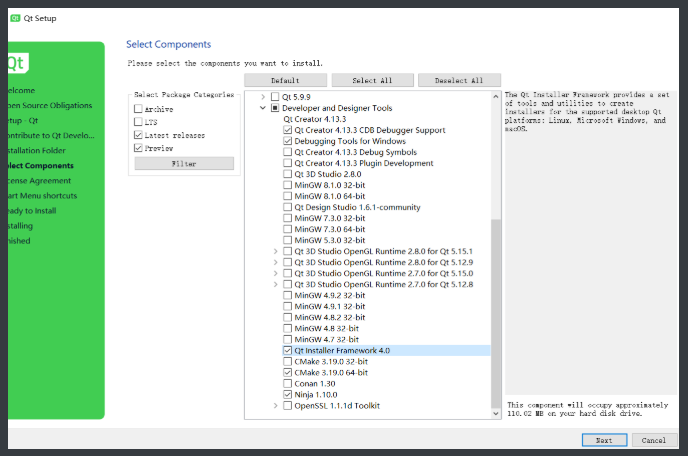Select Qt 3D Studio OpenGL Runtime 2.7.0 for Qt 5.15.0 row
688x456 pixels.
coord(383,273)
